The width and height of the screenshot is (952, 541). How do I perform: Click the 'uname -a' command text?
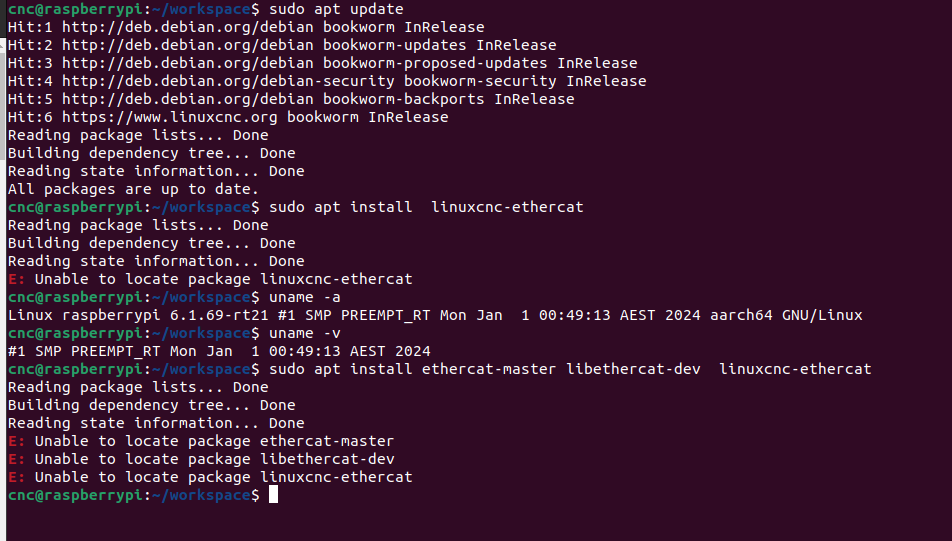click(x=305, y=297)
